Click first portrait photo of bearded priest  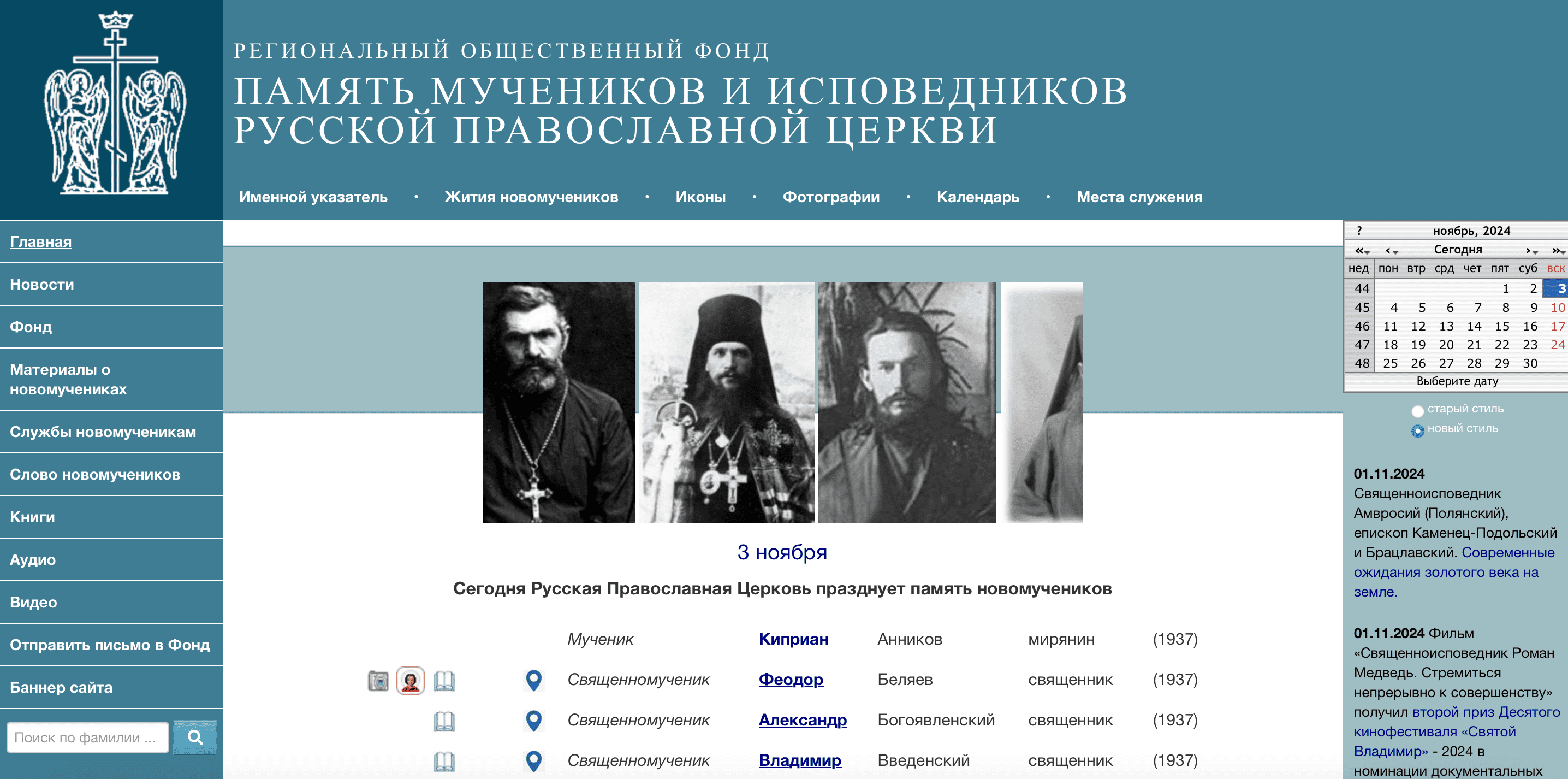[558, 403]
